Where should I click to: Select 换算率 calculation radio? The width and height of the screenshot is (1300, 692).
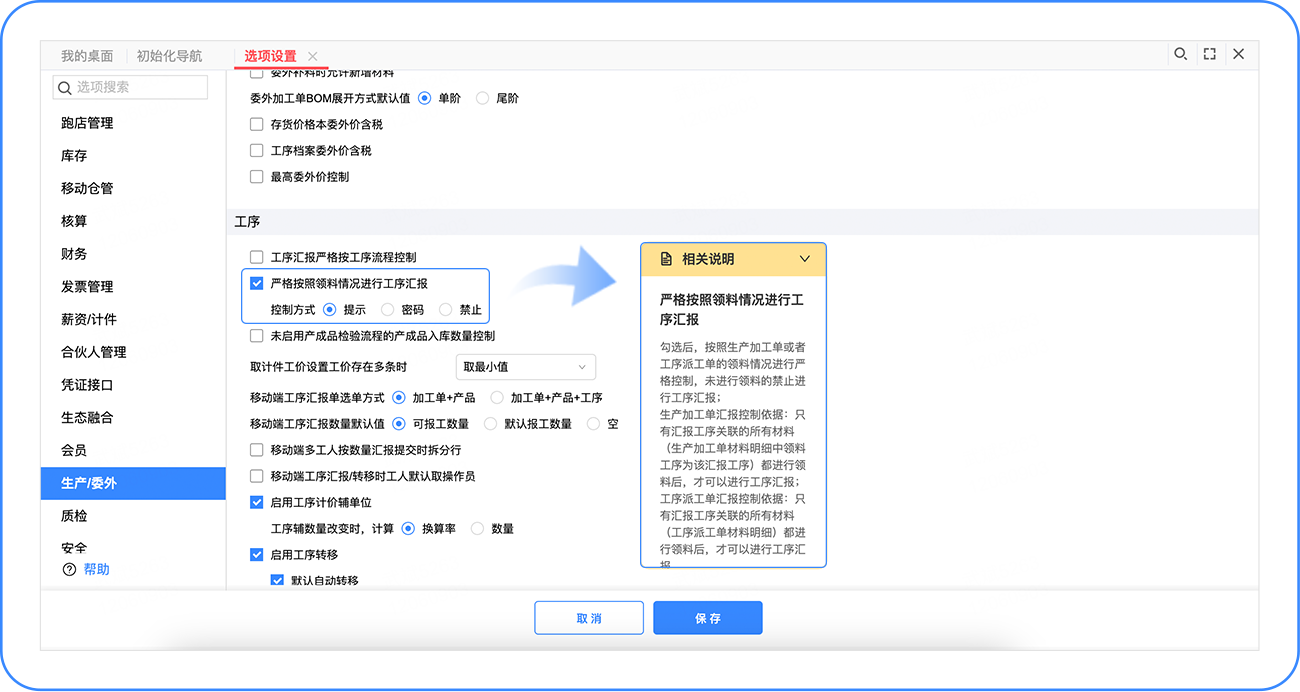[x=408, y=528]
